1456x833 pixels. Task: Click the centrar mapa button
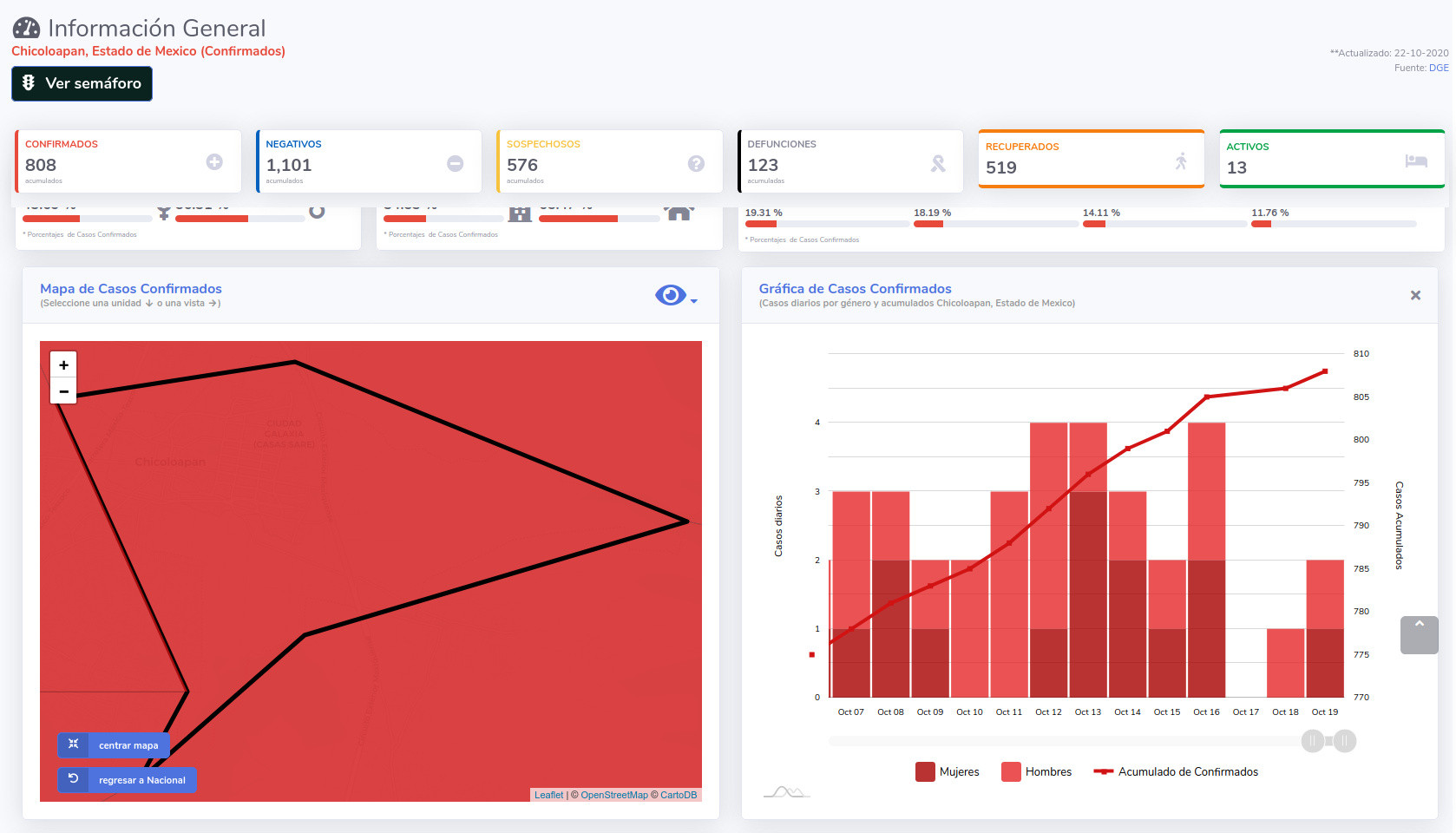(x=114, y=744)
